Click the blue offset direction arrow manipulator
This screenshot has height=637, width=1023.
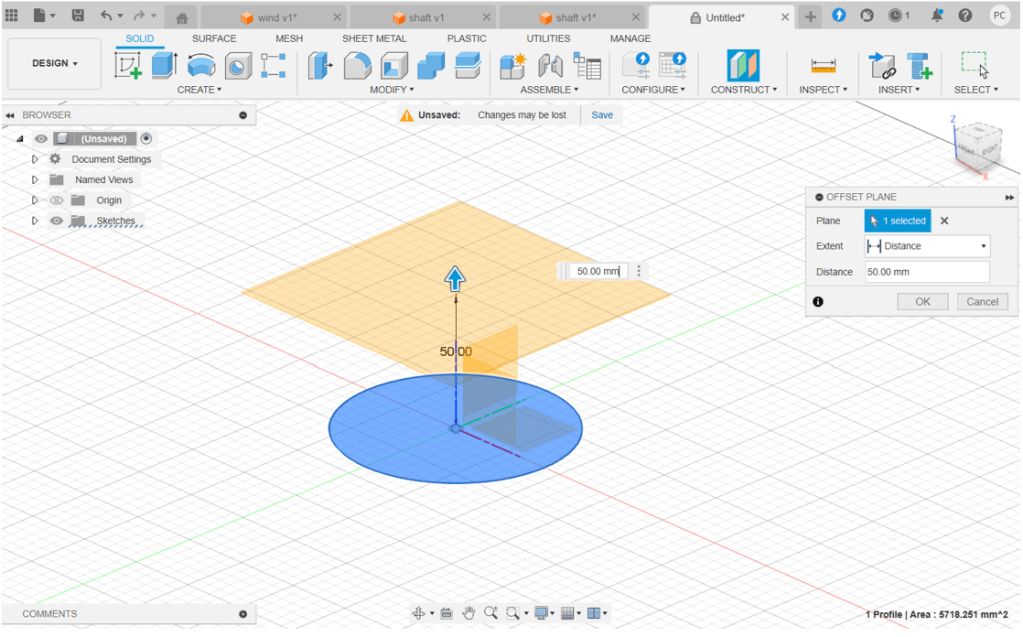[x=456, y=279]
